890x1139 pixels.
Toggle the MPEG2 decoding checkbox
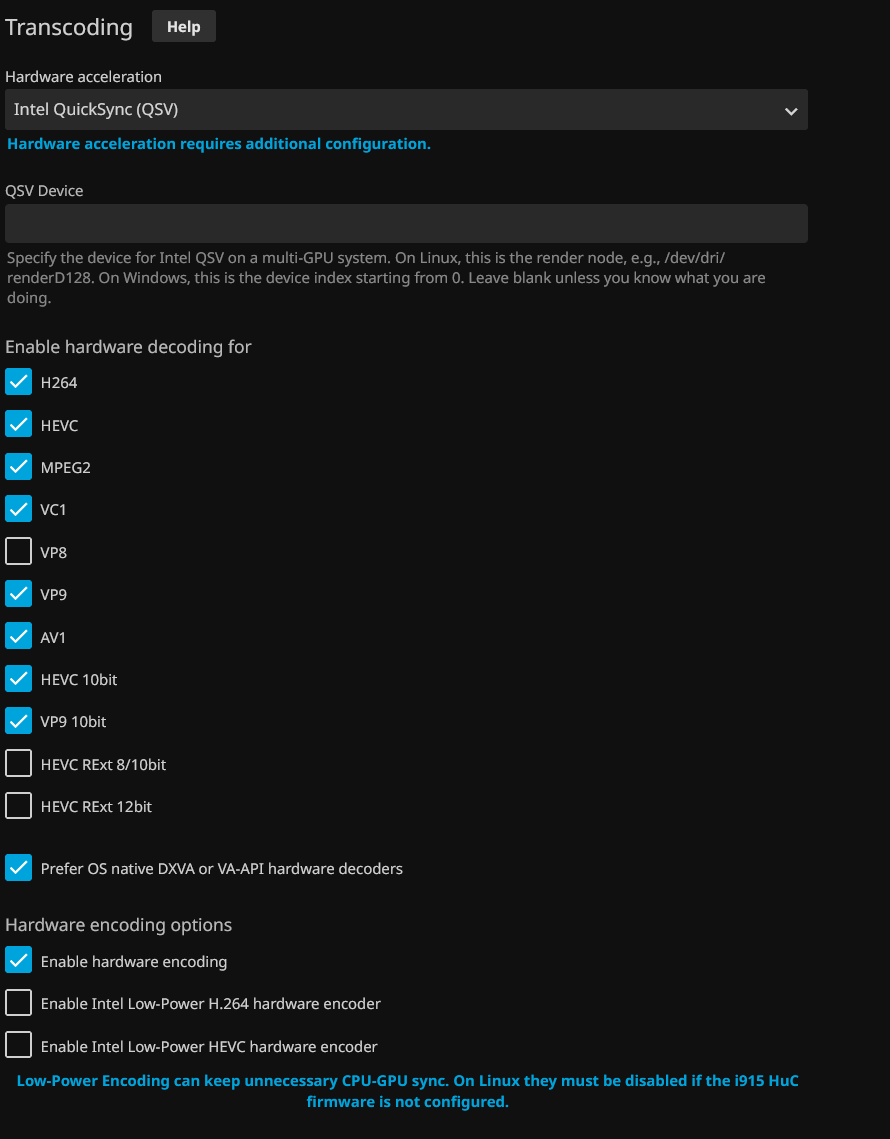click(x=19, y=467)
